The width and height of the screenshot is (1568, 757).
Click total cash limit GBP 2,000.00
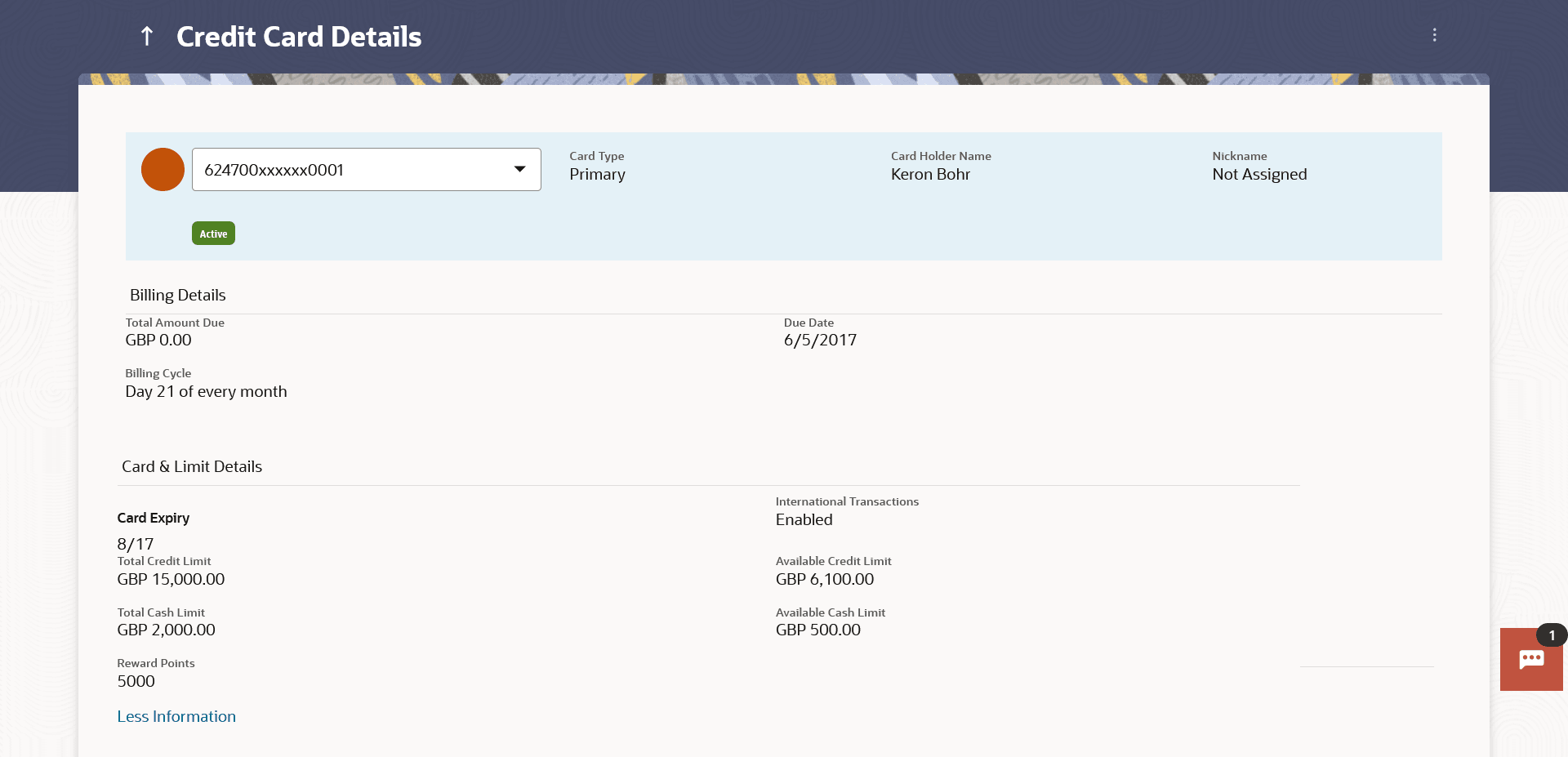pos(166,630)
